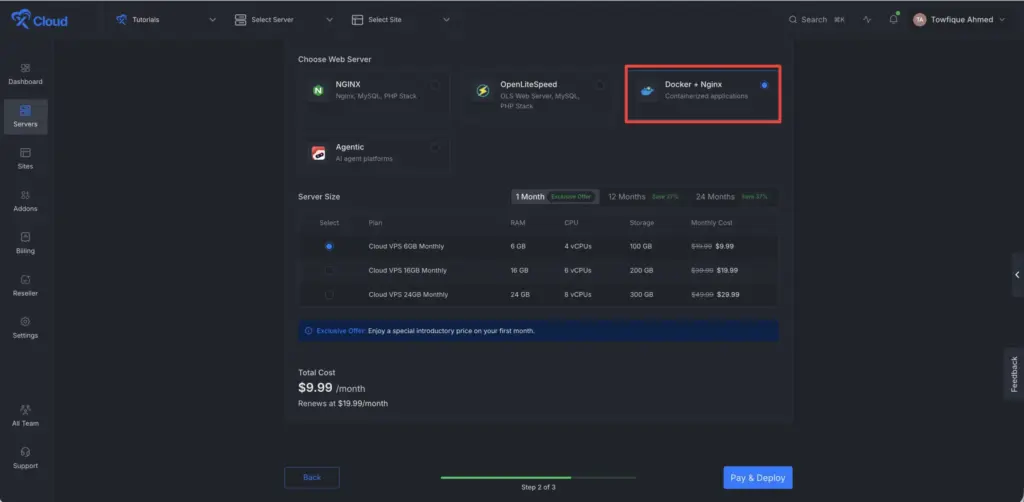Click the activity pulse icon
The width and height of the screenshot is (1024, 502).
pyautogui.click(x=867, y=20)
